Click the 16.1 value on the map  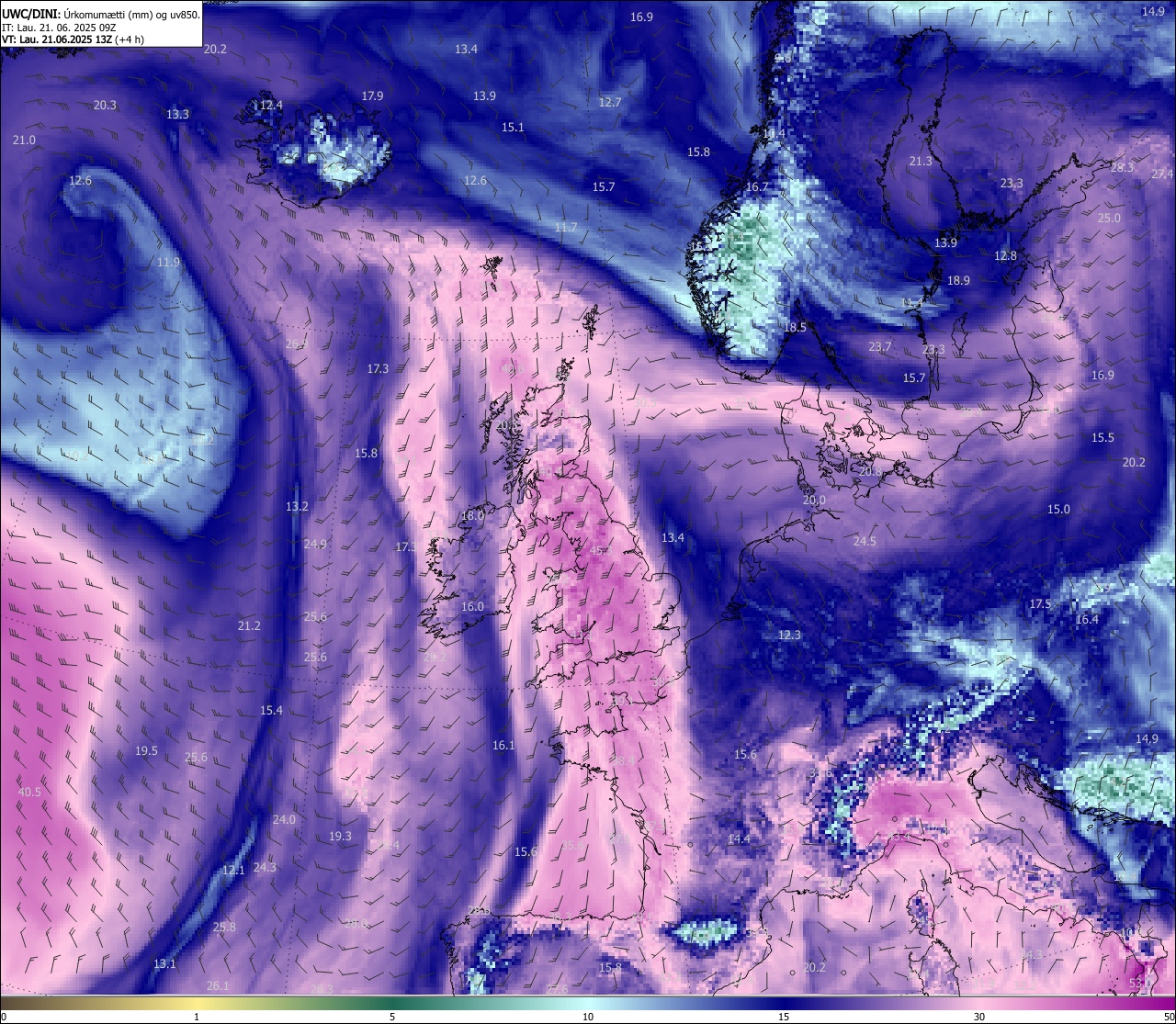pos(503,745)
